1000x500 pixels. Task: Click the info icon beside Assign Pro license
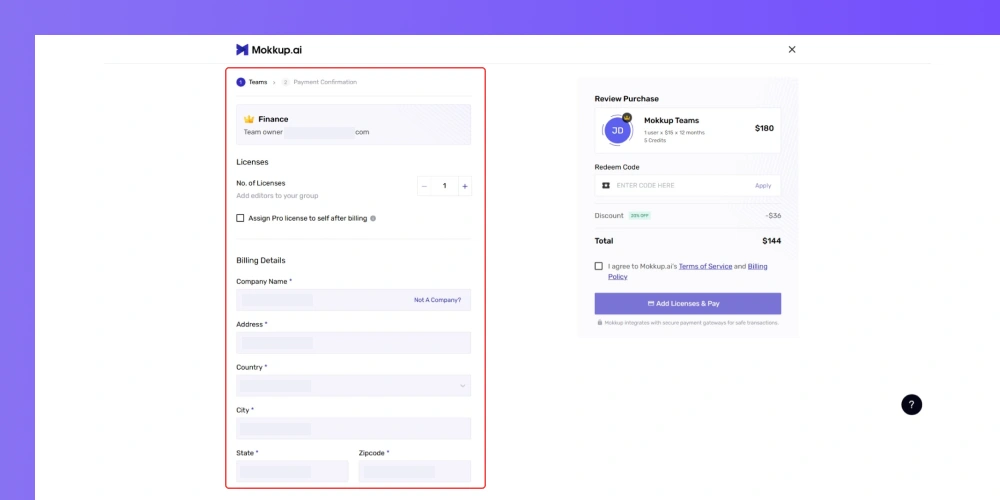pos(373,218)
